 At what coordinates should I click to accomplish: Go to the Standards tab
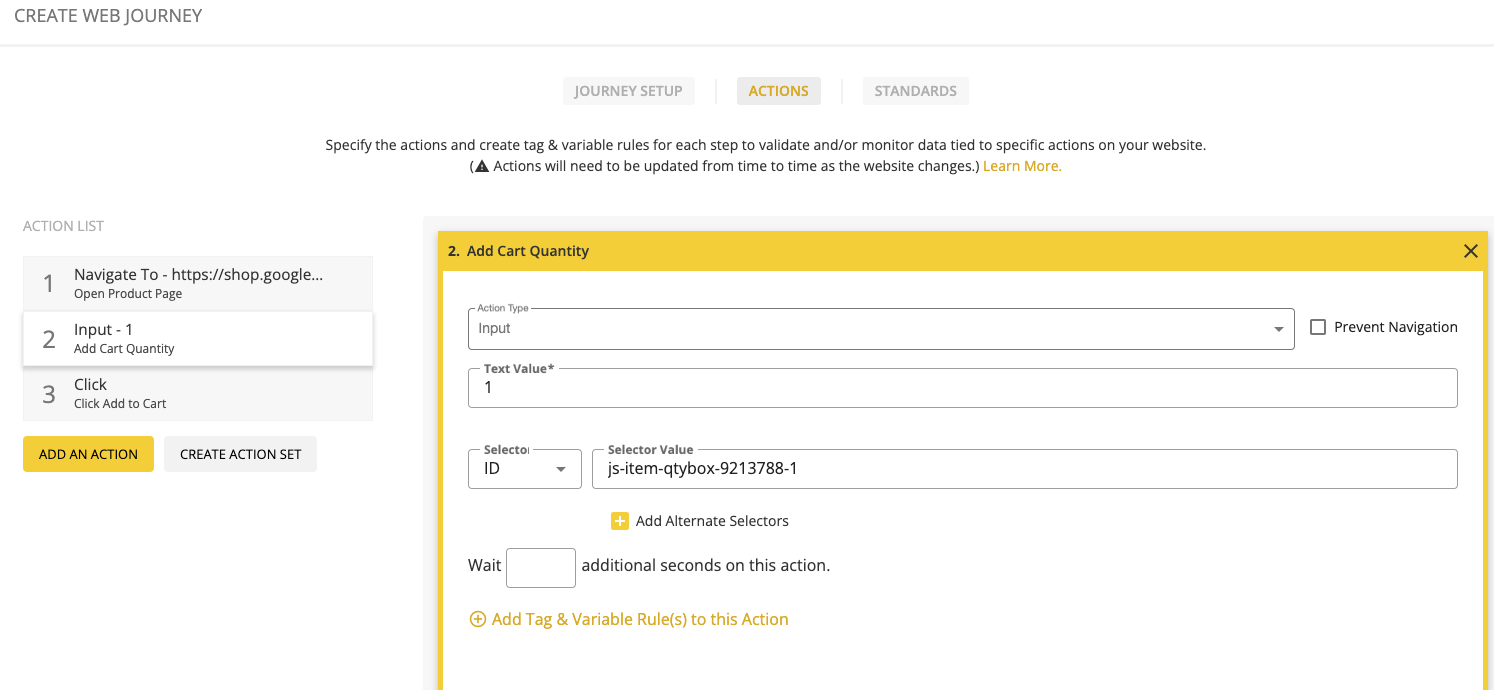915,91
